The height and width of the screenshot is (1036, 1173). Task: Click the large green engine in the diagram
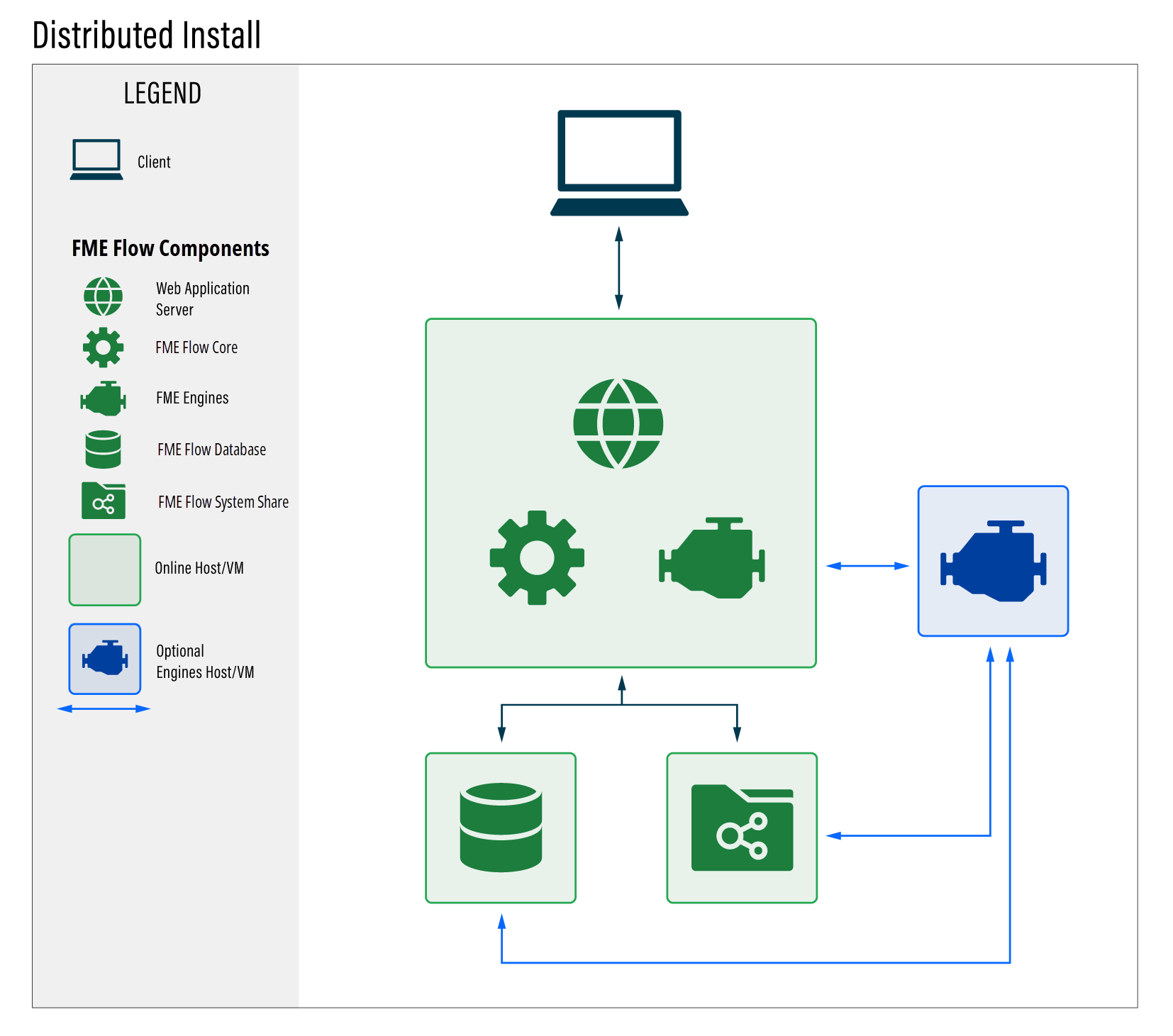712,558
